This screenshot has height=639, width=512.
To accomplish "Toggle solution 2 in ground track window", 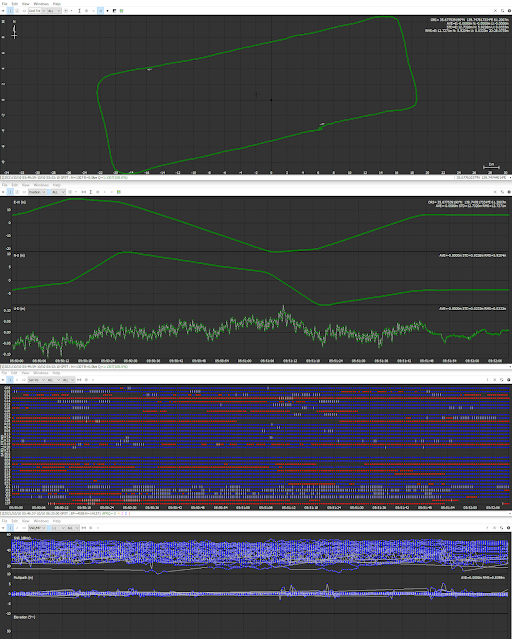I will click(17, 11).
